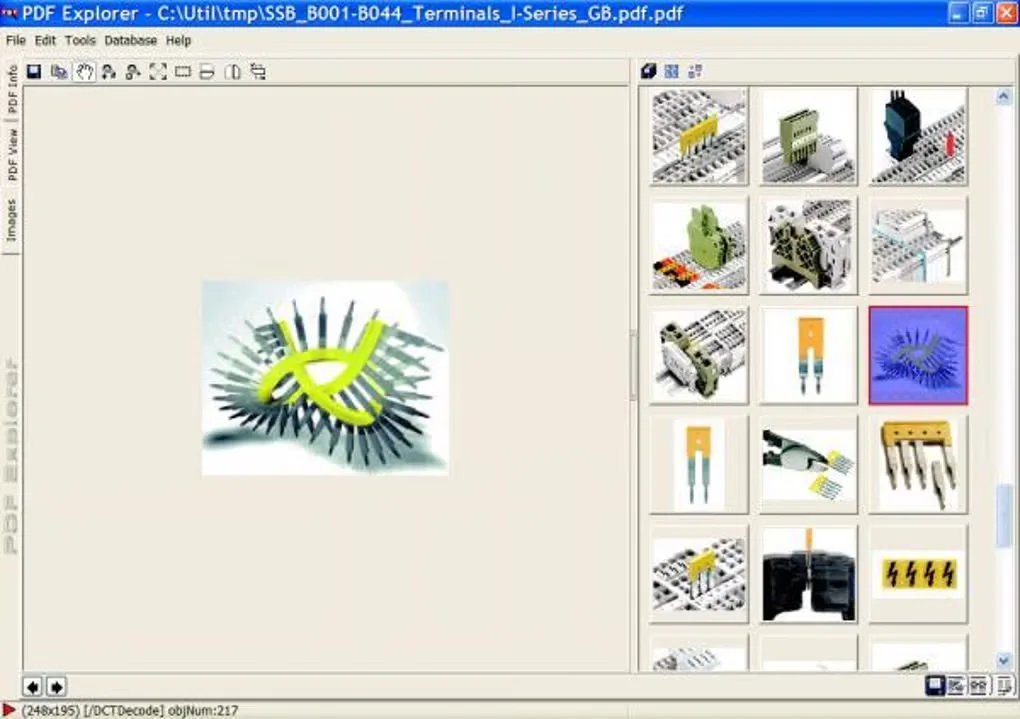The width and height of the screenshot is (1020, 719).
Task: Click the copy image toolbar icon
Action: point(59,72)
